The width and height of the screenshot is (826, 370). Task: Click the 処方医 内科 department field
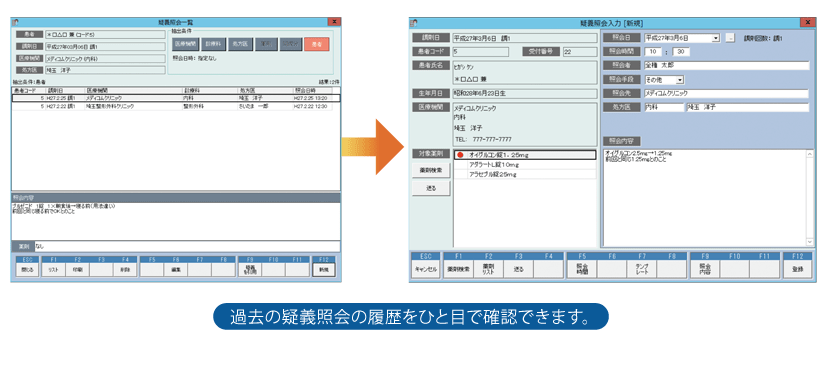click(x=663, y=108)
